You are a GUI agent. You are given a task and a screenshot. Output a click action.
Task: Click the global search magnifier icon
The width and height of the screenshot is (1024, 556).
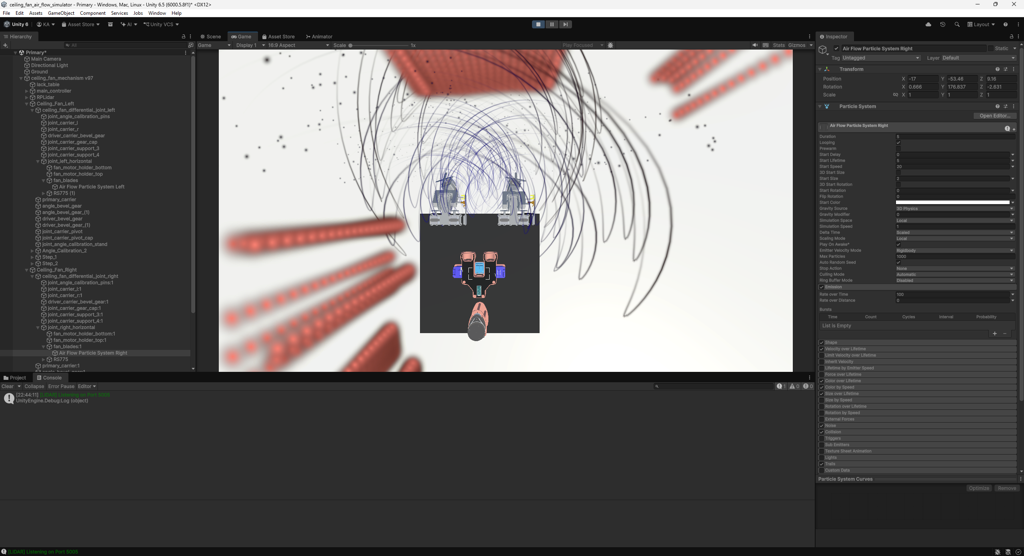pyautogui.click(x=957, y=24)
